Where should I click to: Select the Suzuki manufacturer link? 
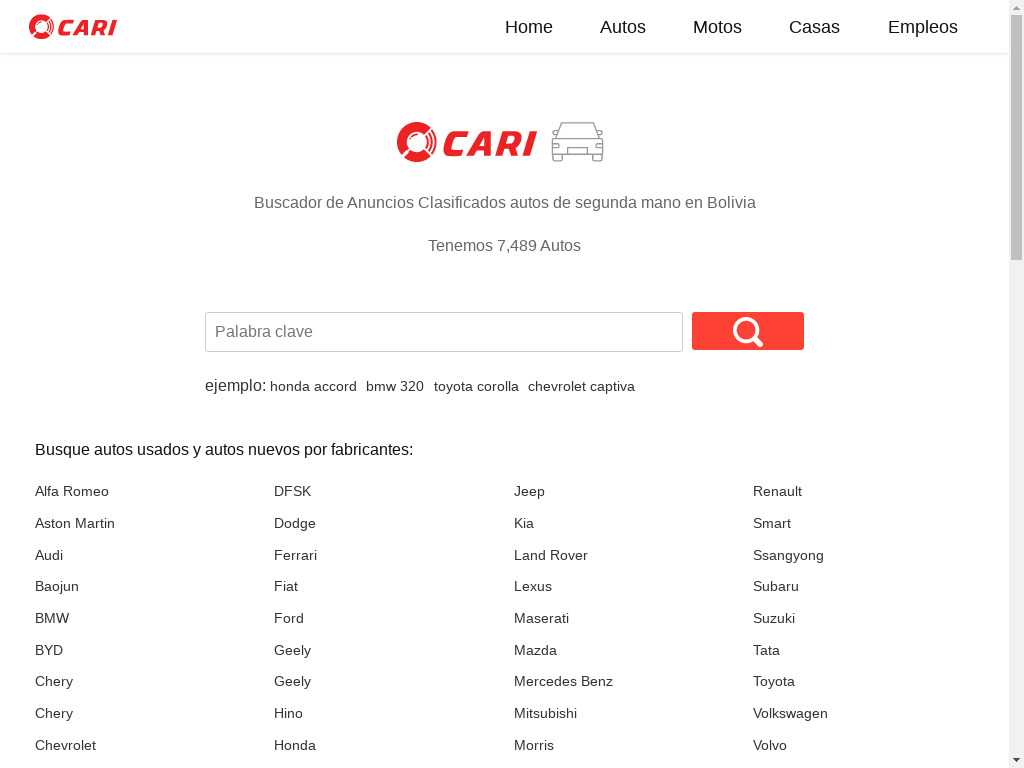coord(774,618)
